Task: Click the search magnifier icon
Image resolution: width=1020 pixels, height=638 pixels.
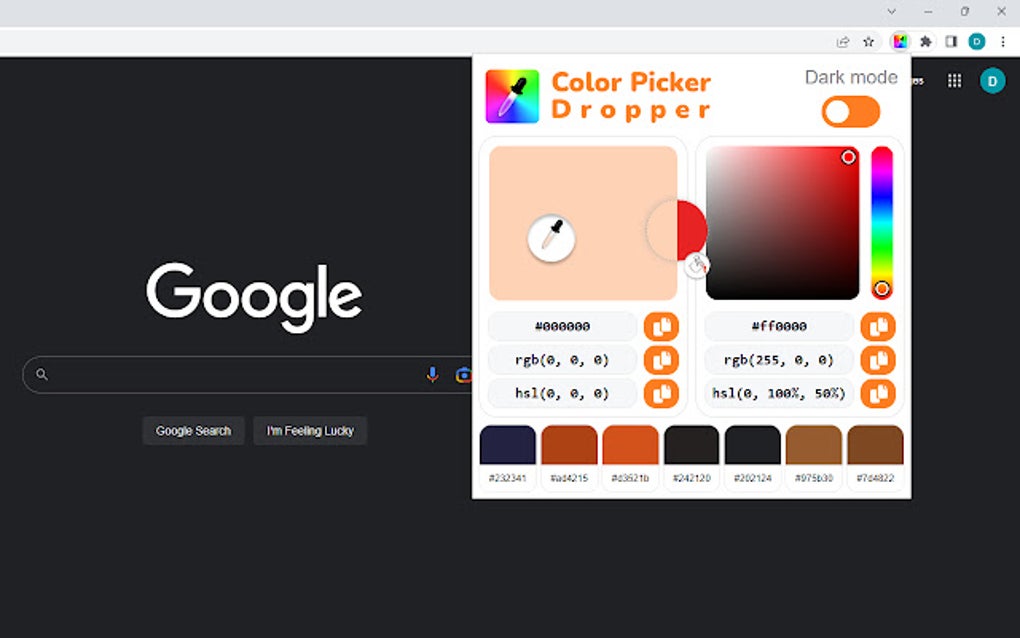Action: (42, 375)
